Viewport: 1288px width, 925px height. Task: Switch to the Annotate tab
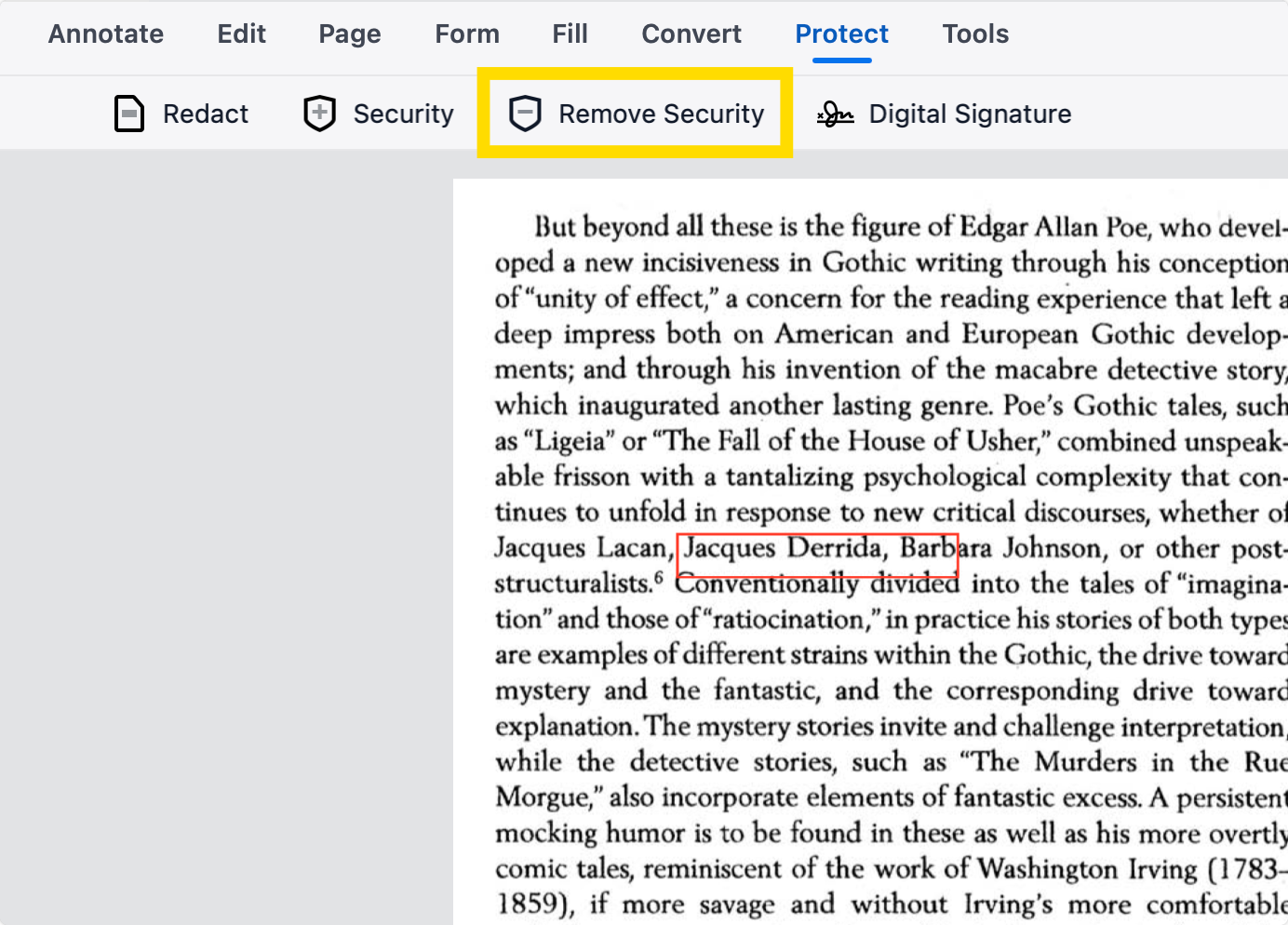coord(106,34)
